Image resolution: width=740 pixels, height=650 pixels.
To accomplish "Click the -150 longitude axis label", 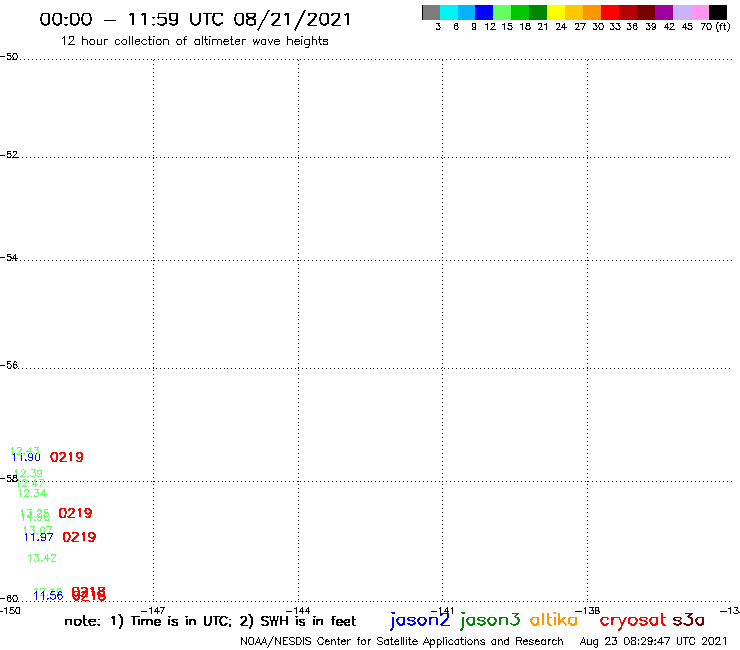I will (x=10, y=611).
